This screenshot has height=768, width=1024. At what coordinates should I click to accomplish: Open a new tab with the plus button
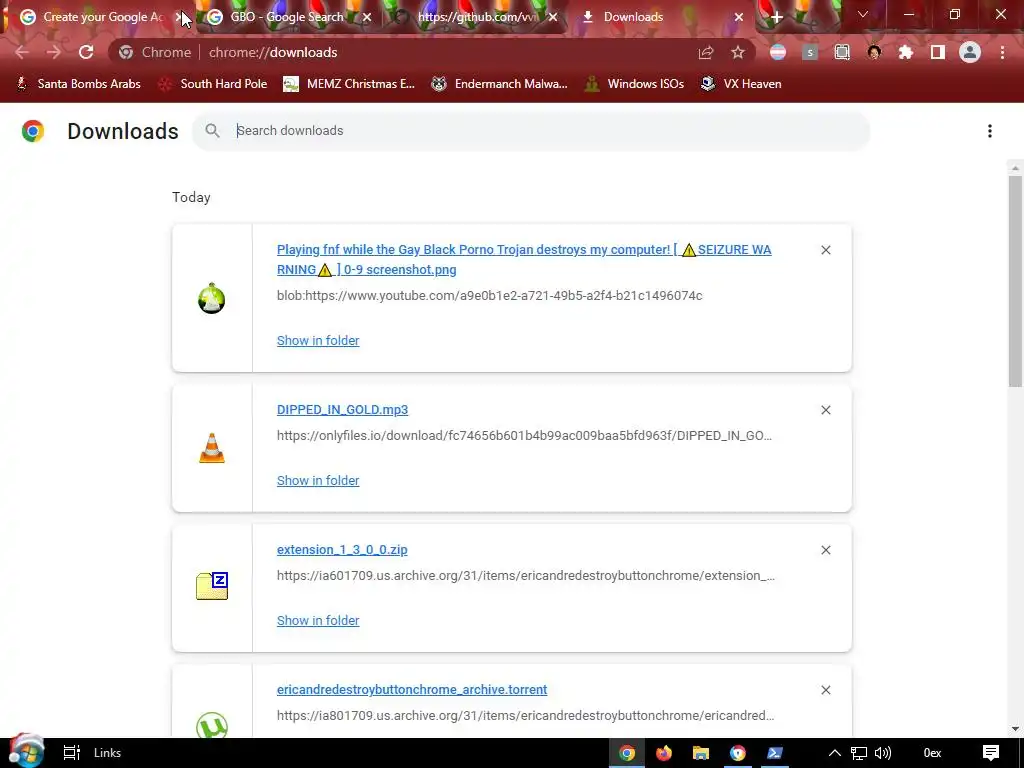pos(776,17)
